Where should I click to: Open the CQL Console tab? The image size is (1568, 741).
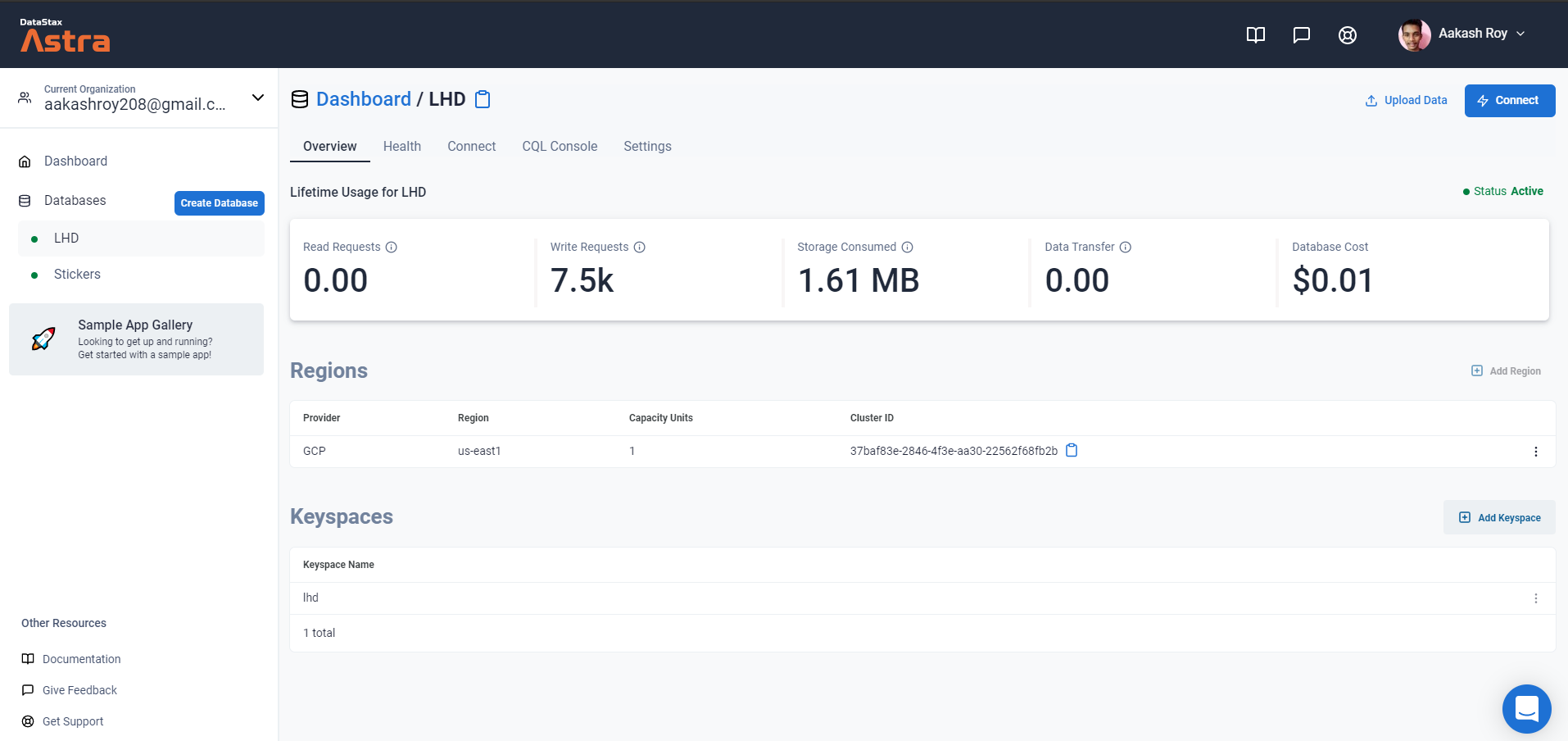560,147
